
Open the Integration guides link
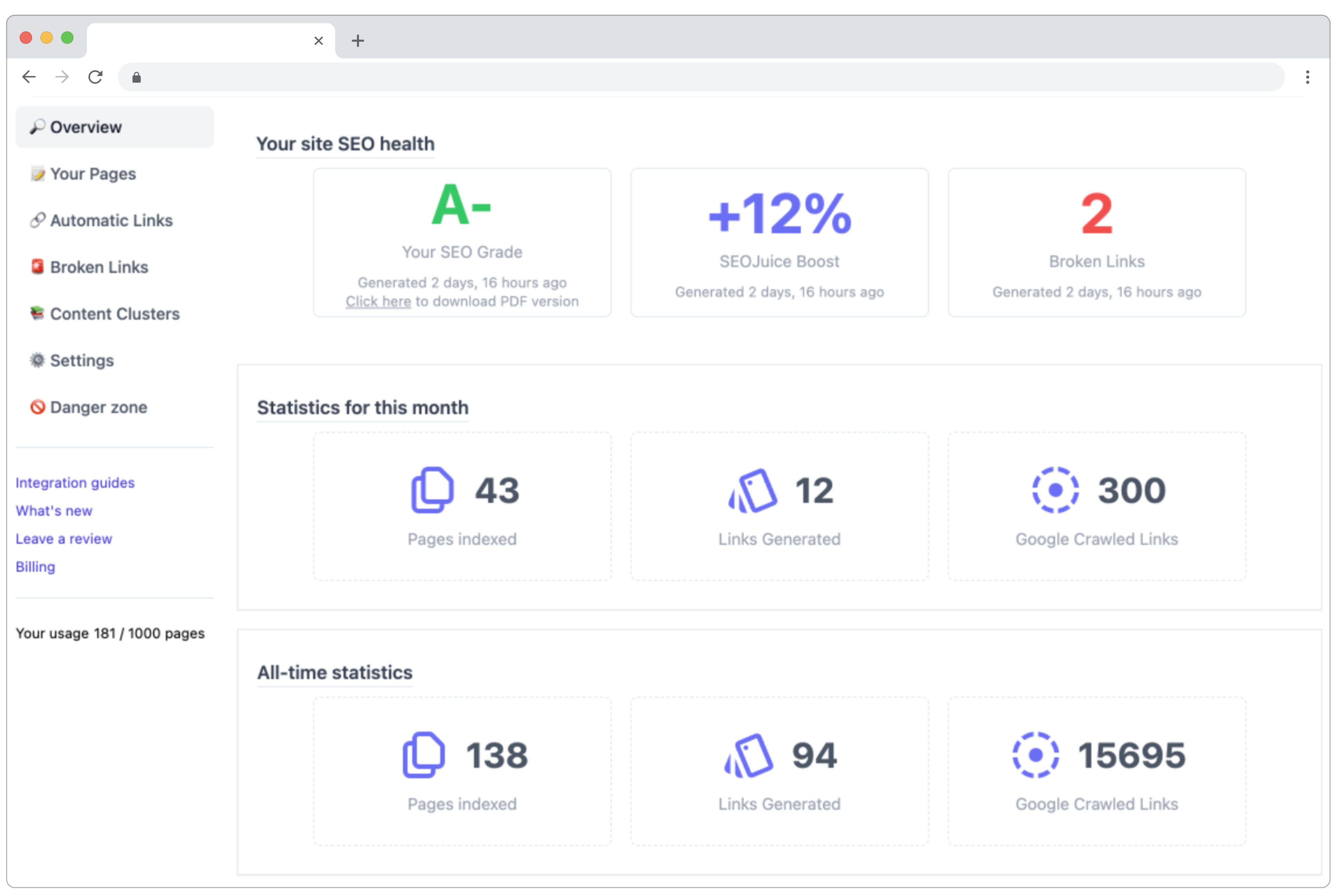(75, 483)
